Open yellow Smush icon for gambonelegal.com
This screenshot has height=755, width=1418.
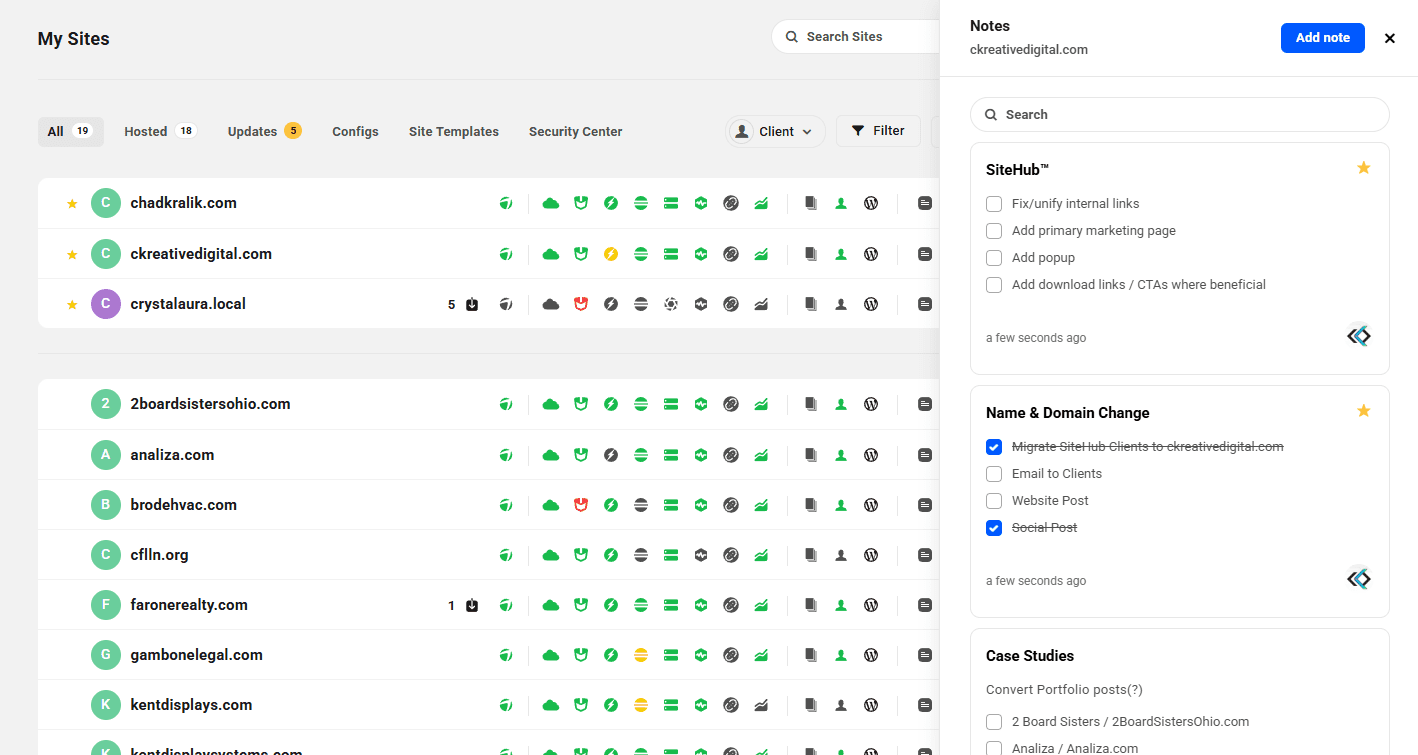click(641, 655)
